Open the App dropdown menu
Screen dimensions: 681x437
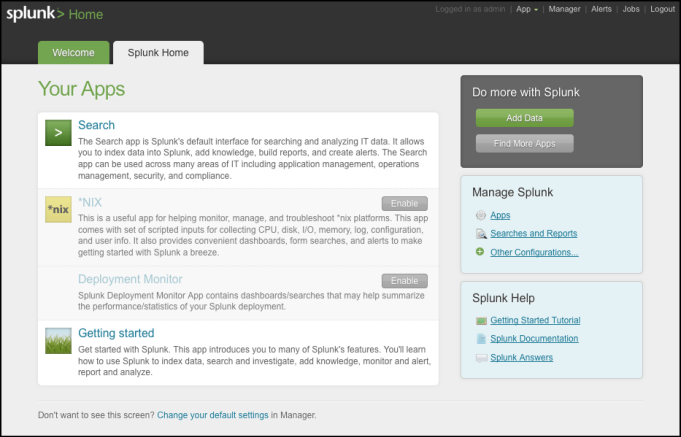coord(526,9)
